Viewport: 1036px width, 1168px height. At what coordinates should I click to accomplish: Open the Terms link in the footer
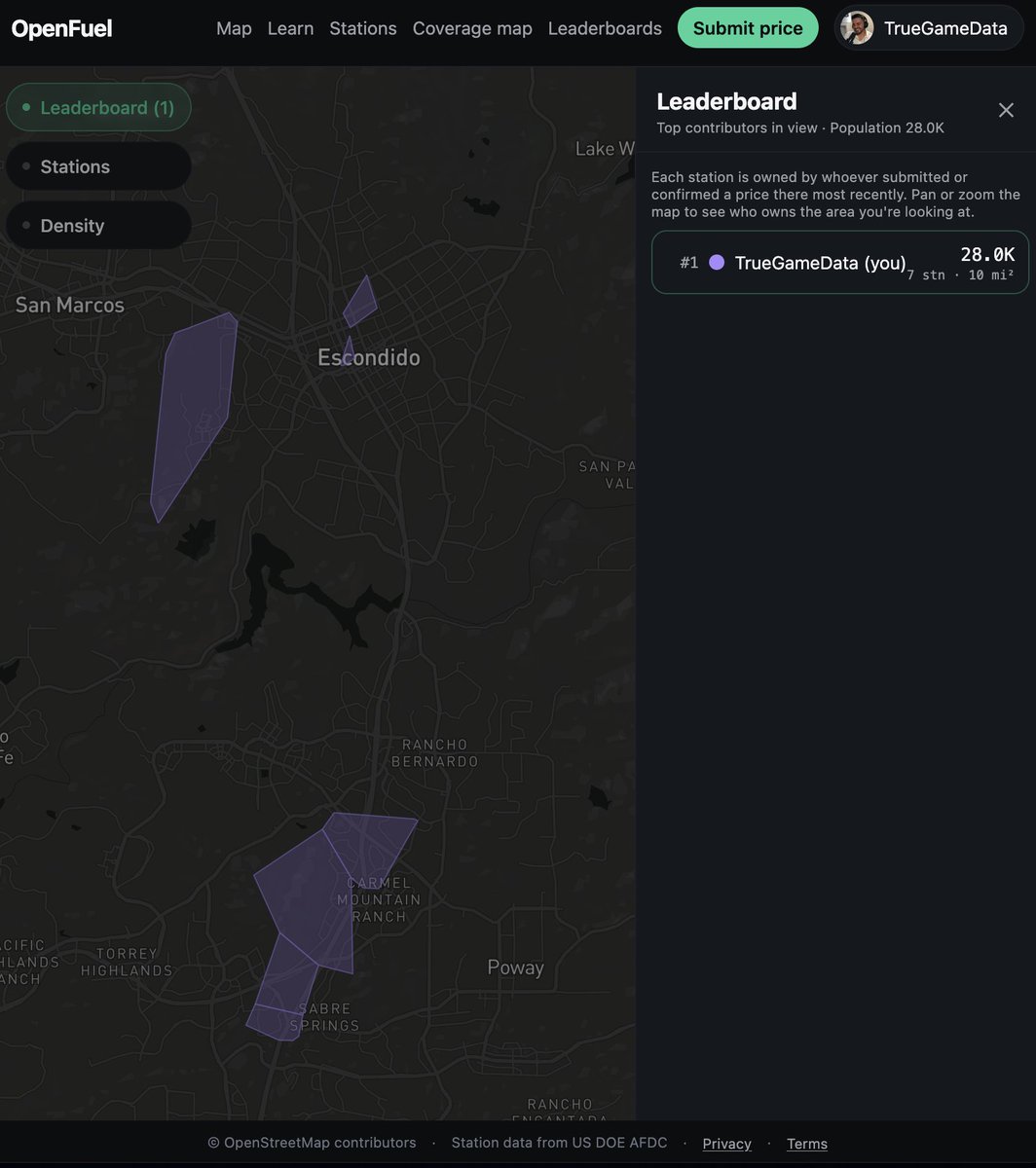coord(807,1144)
